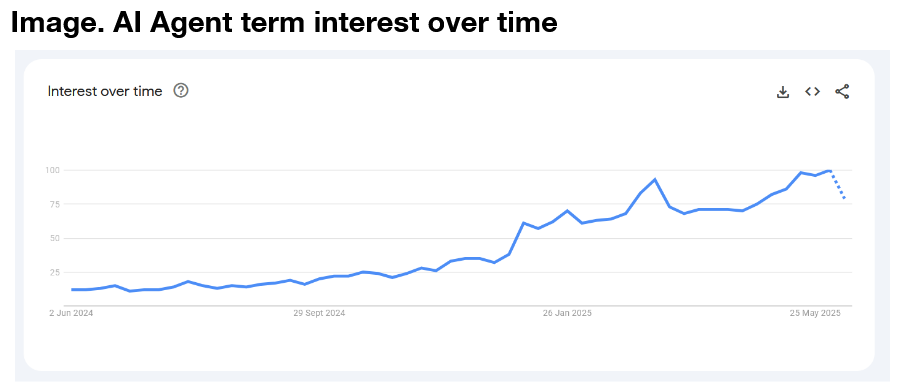Click the dotted partial-data segment of the line
This screenshot has height=391, width=898.
pos(837,185)
